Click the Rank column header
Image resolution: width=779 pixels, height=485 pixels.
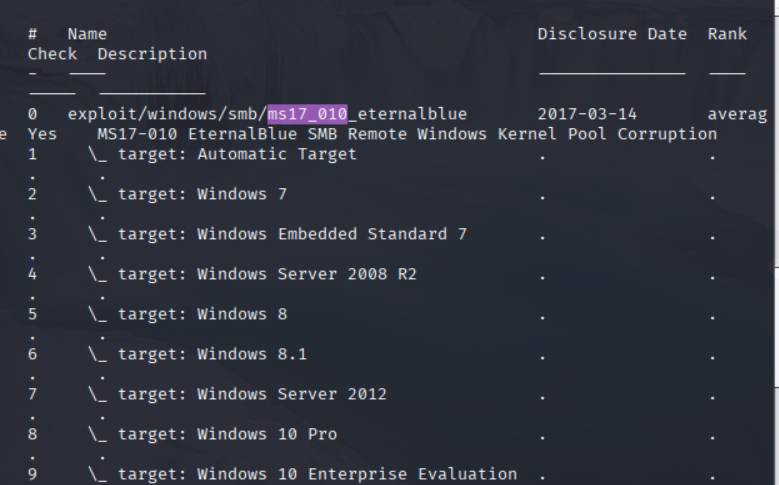[727, 34]
